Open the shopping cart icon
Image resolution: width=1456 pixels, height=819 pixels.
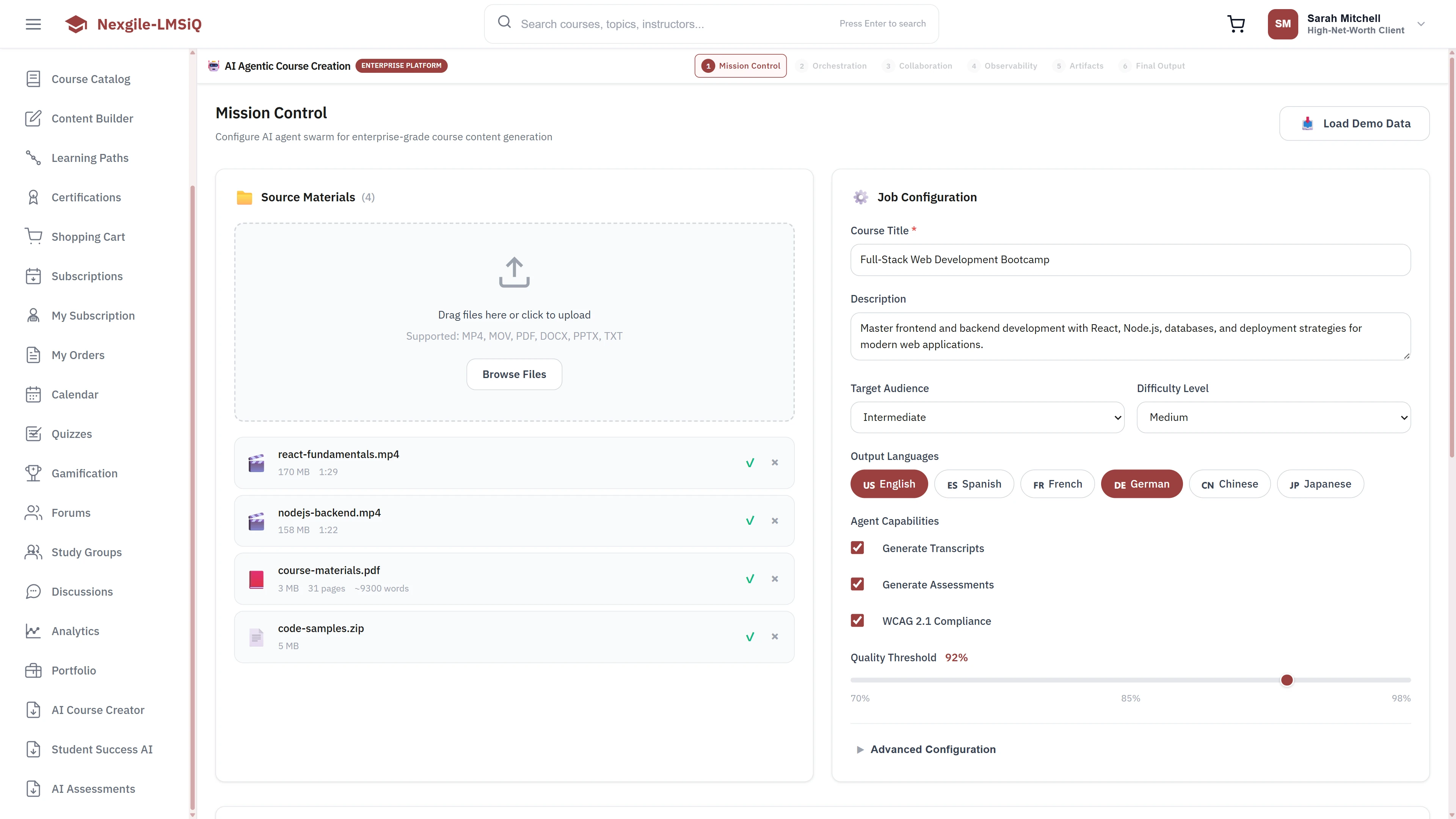point(1236,24)
